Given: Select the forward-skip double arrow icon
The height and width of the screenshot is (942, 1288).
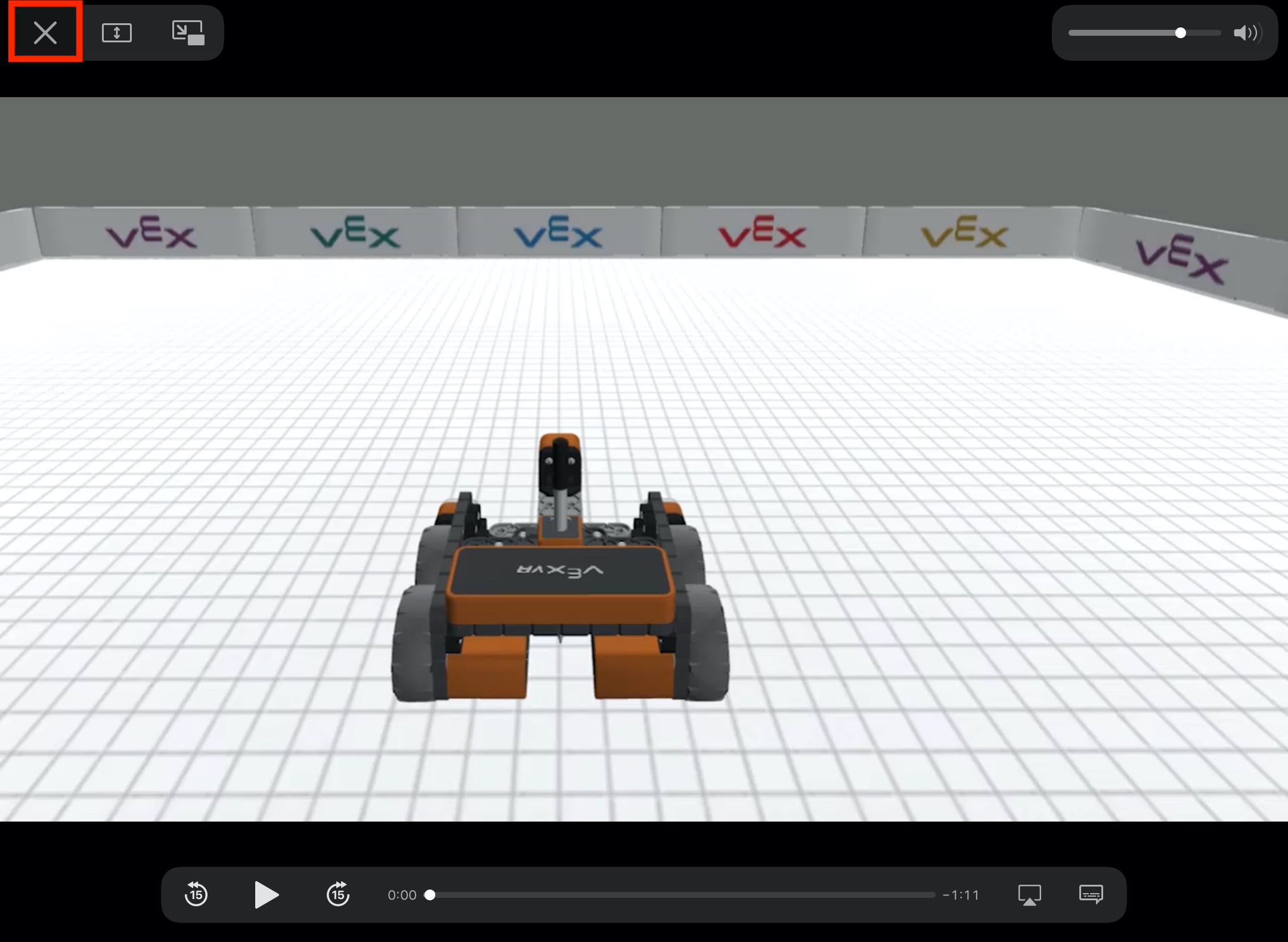Looking at the screenshot, I should pyautogui.click(x=338, y=894).
